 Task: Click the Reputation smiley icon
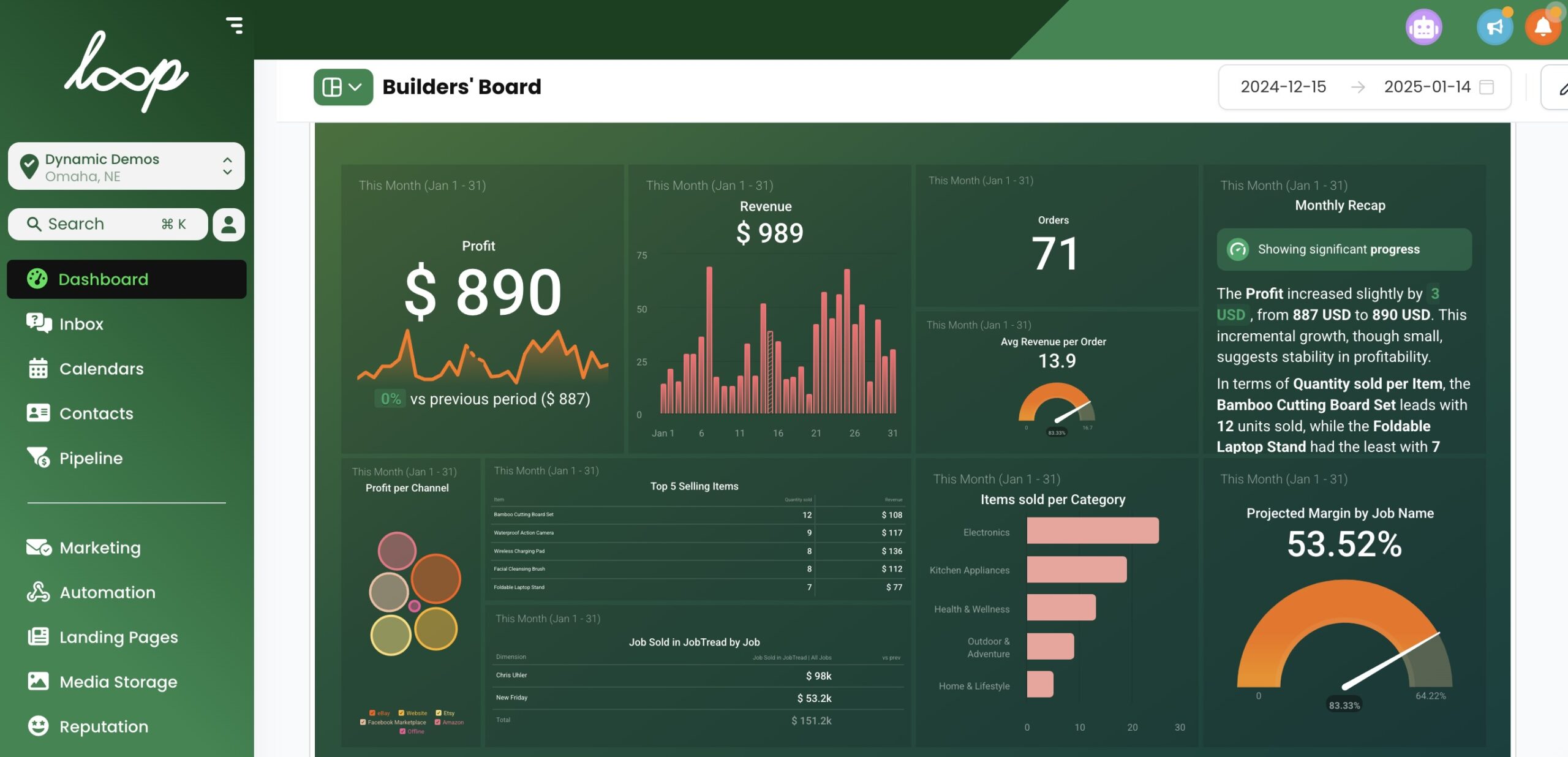(x=38, y=726)
